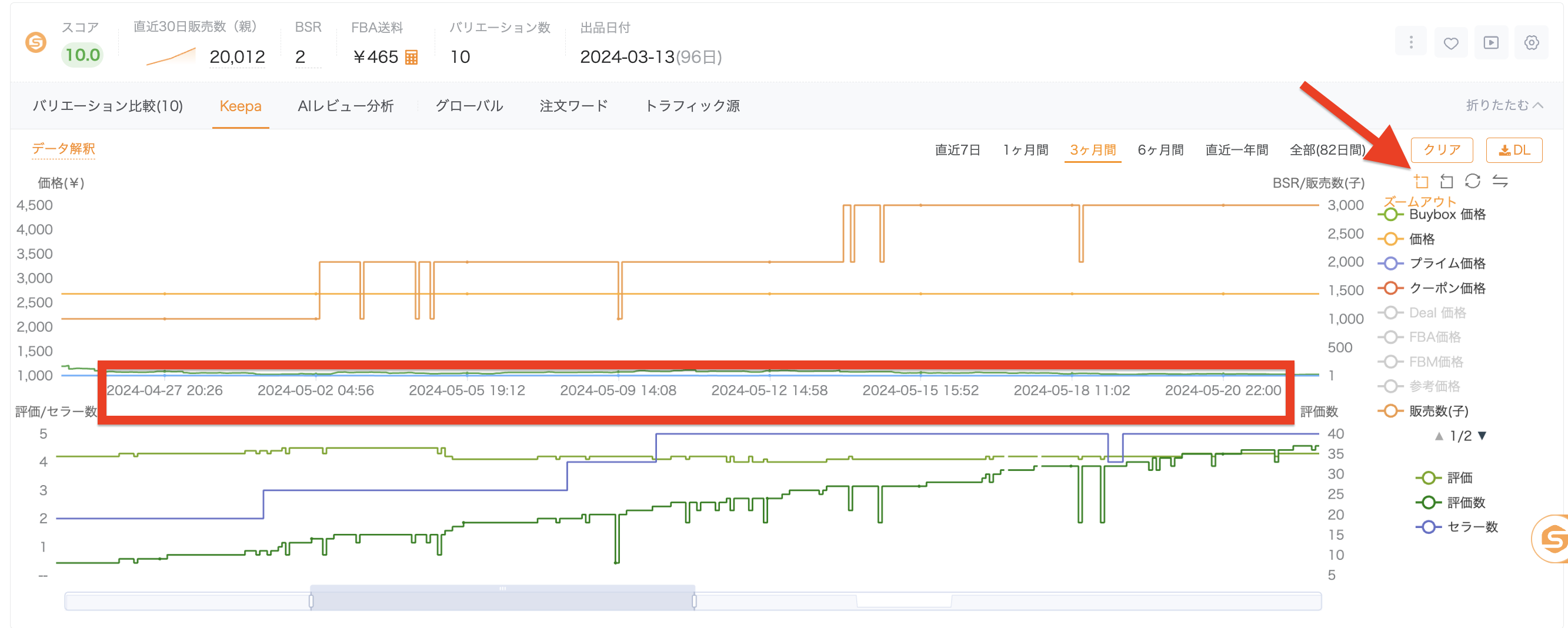Open the video tutorial play icon

point(1491,42)
